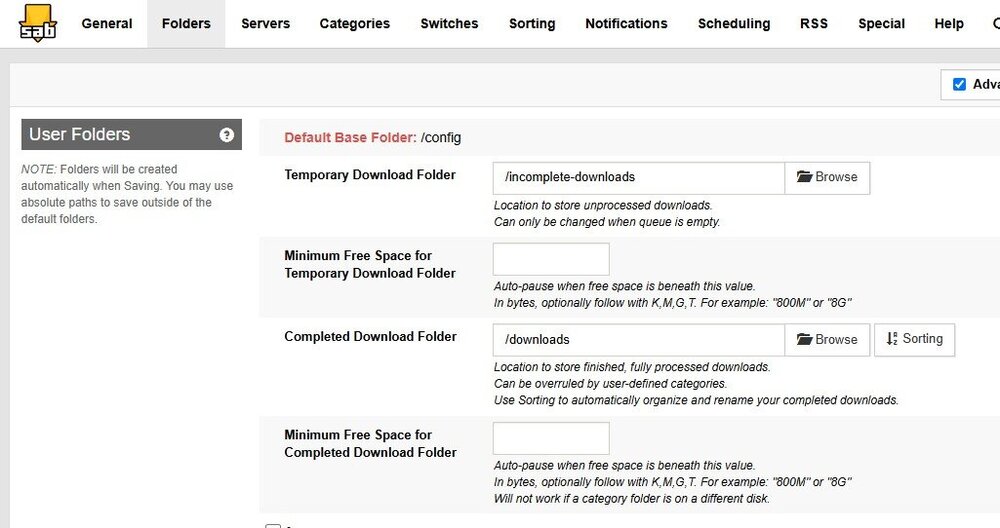1000x528 pixels.
Task: Open the Special tab
Action: 881,24
